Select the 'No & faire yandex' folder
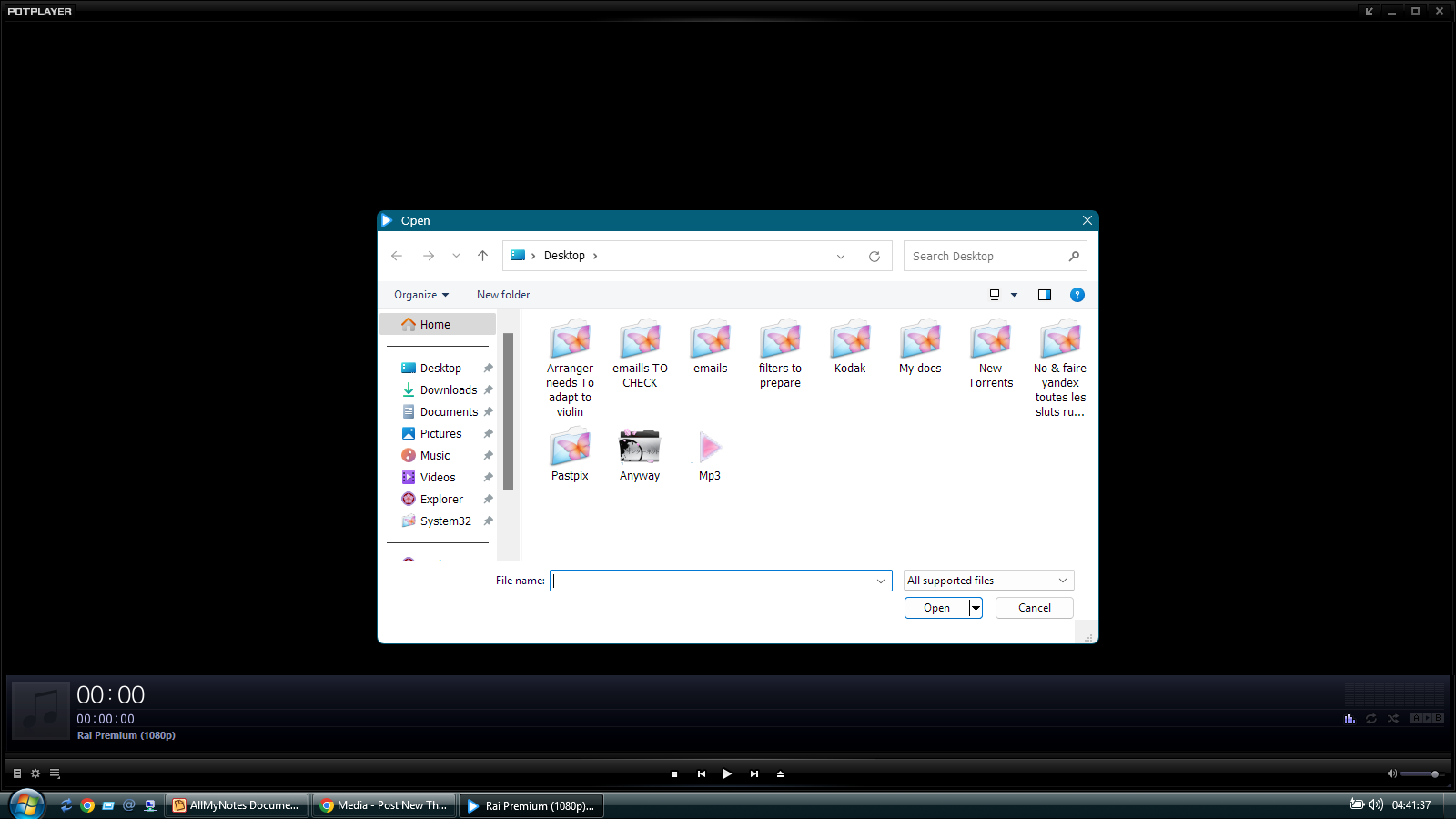 click(x=1061, y=369)
